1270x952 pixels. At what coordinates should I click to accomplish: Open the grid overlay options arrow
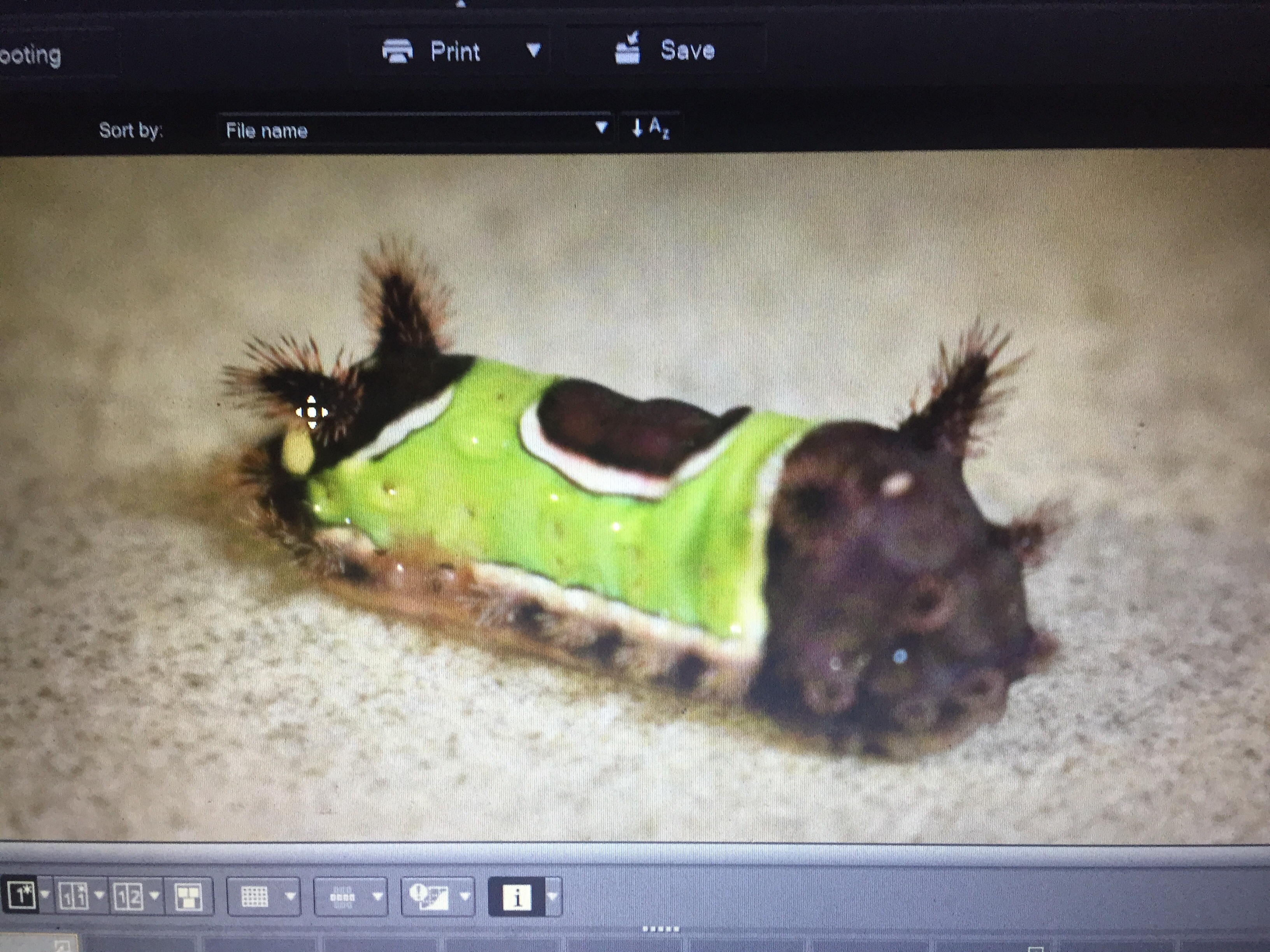pos(291,896)
